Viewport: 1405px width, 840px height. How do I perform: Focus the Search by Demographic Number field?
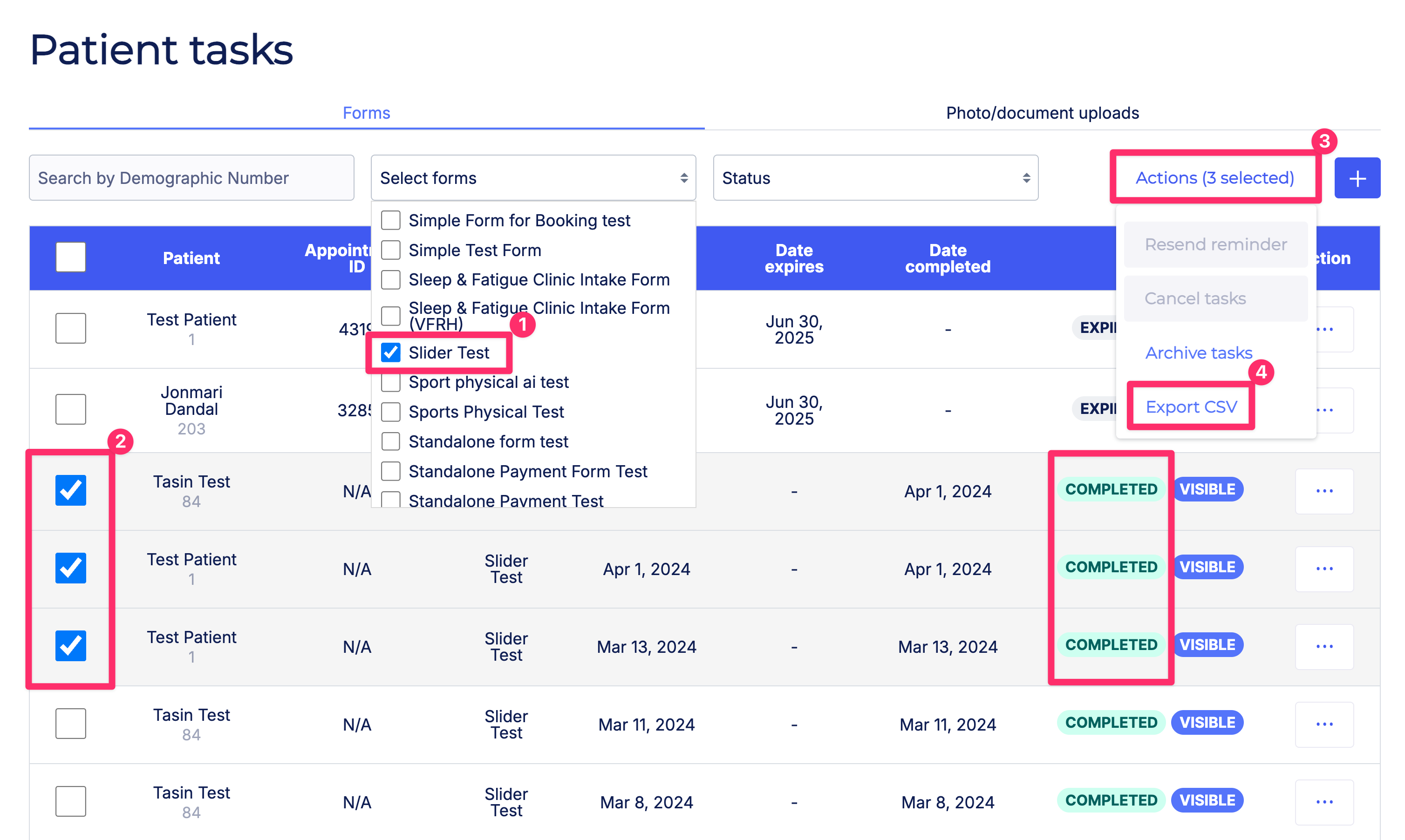(191, 178)
